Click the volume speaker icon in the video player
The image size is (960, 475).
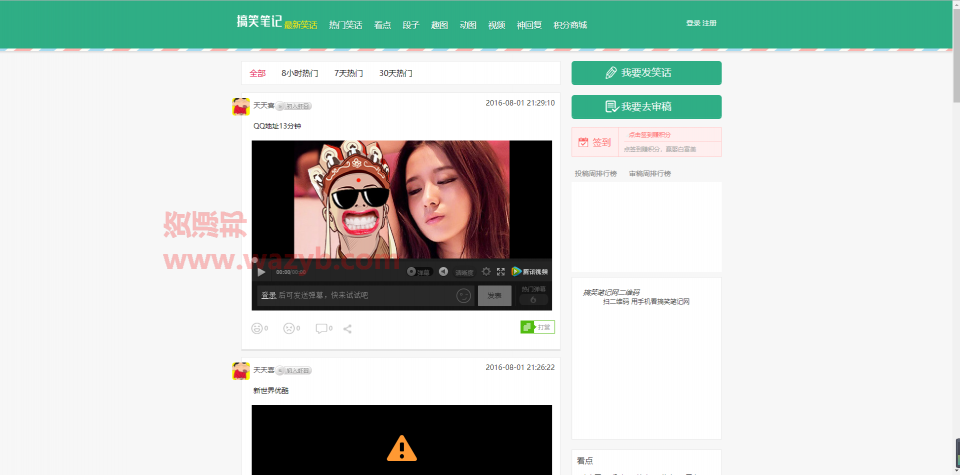click(x=443, y=272)
